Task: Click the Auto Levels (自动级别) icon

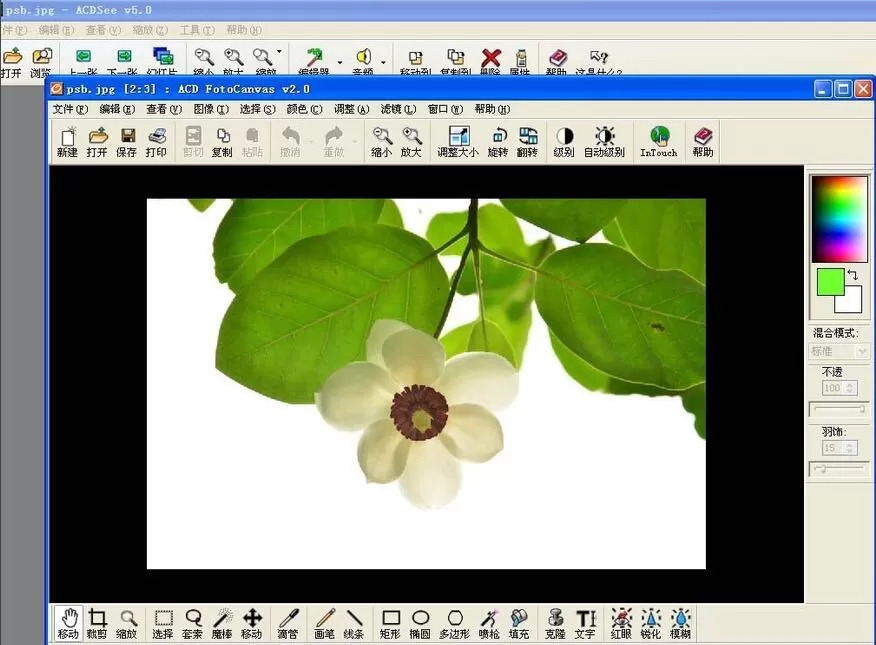Action: click(604, 142)
